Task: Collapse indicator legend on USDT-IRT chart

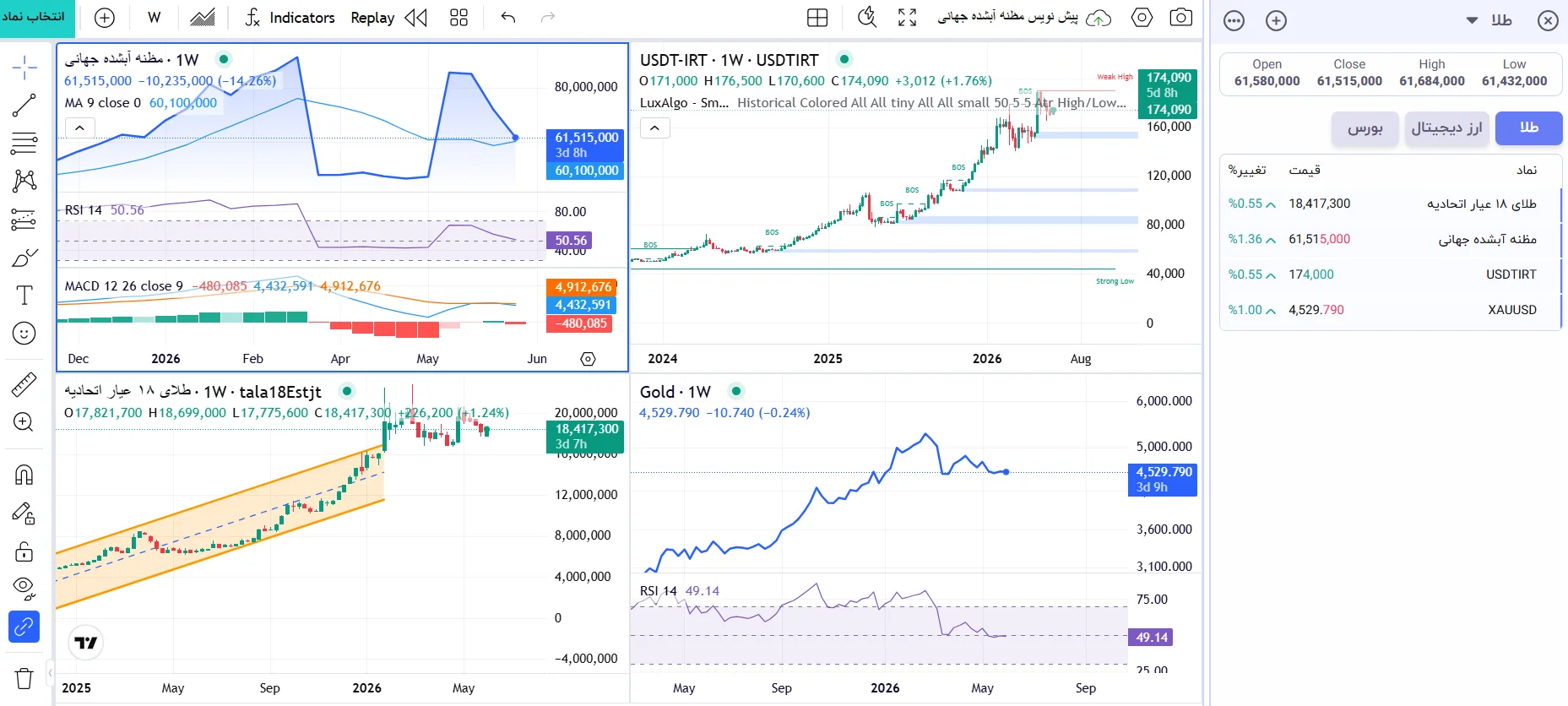Action: [x=655, y=128]
